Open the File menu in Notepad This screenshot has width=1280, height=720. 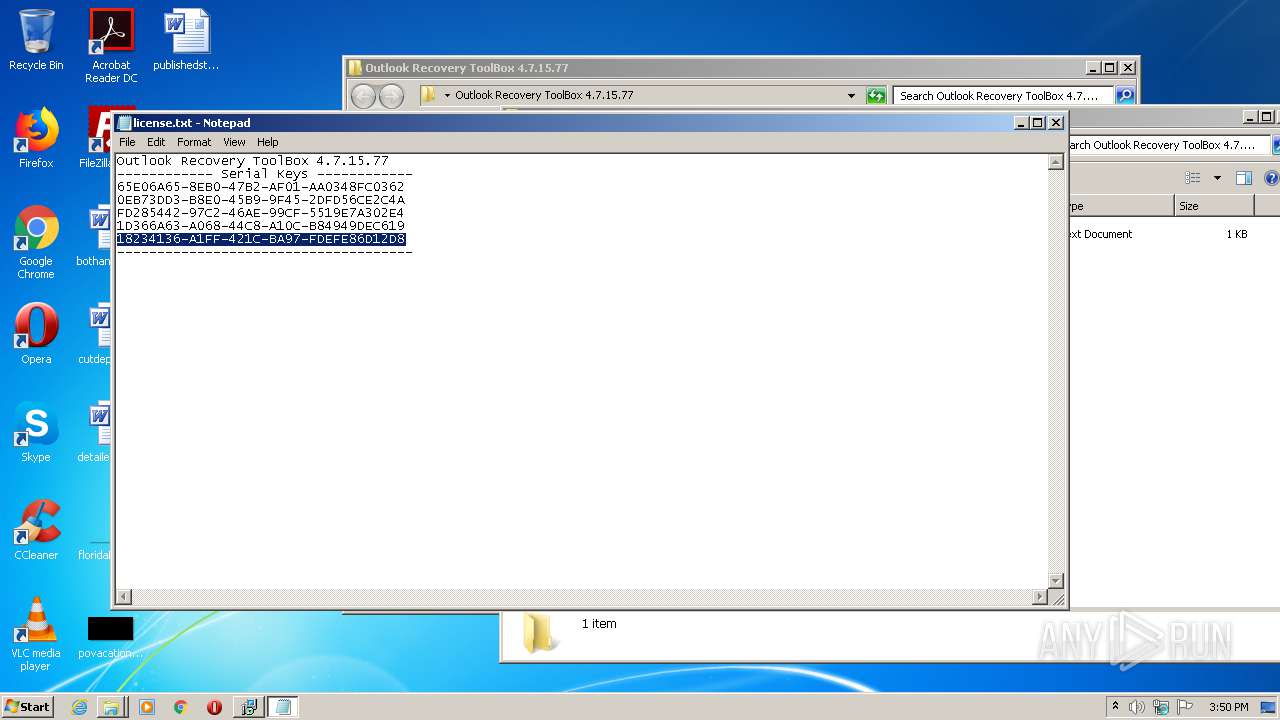click(127, 142)
